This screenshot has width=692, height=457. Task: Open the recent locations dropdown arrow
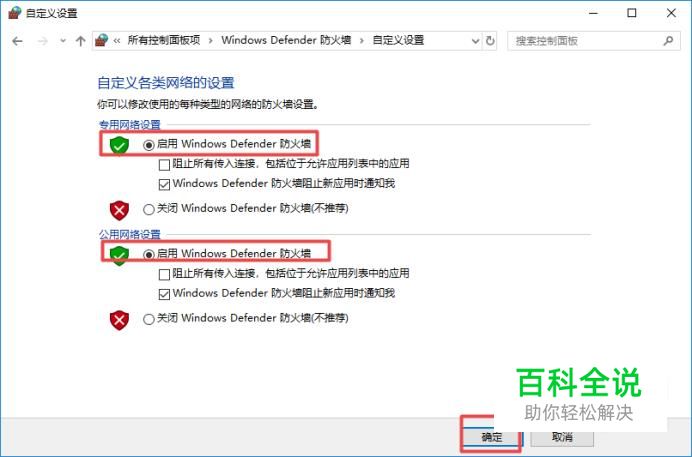click(x=63, y=41)
